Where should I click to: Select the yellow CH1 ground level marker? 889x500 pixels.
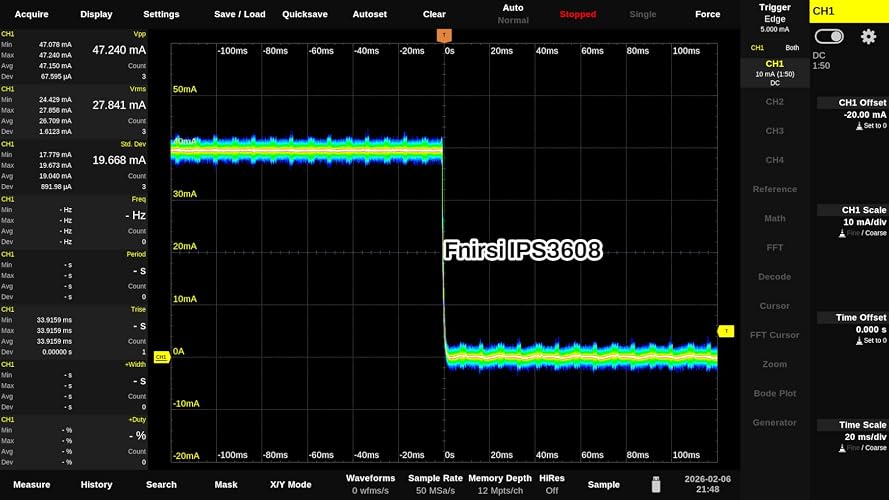coord(162,357)
